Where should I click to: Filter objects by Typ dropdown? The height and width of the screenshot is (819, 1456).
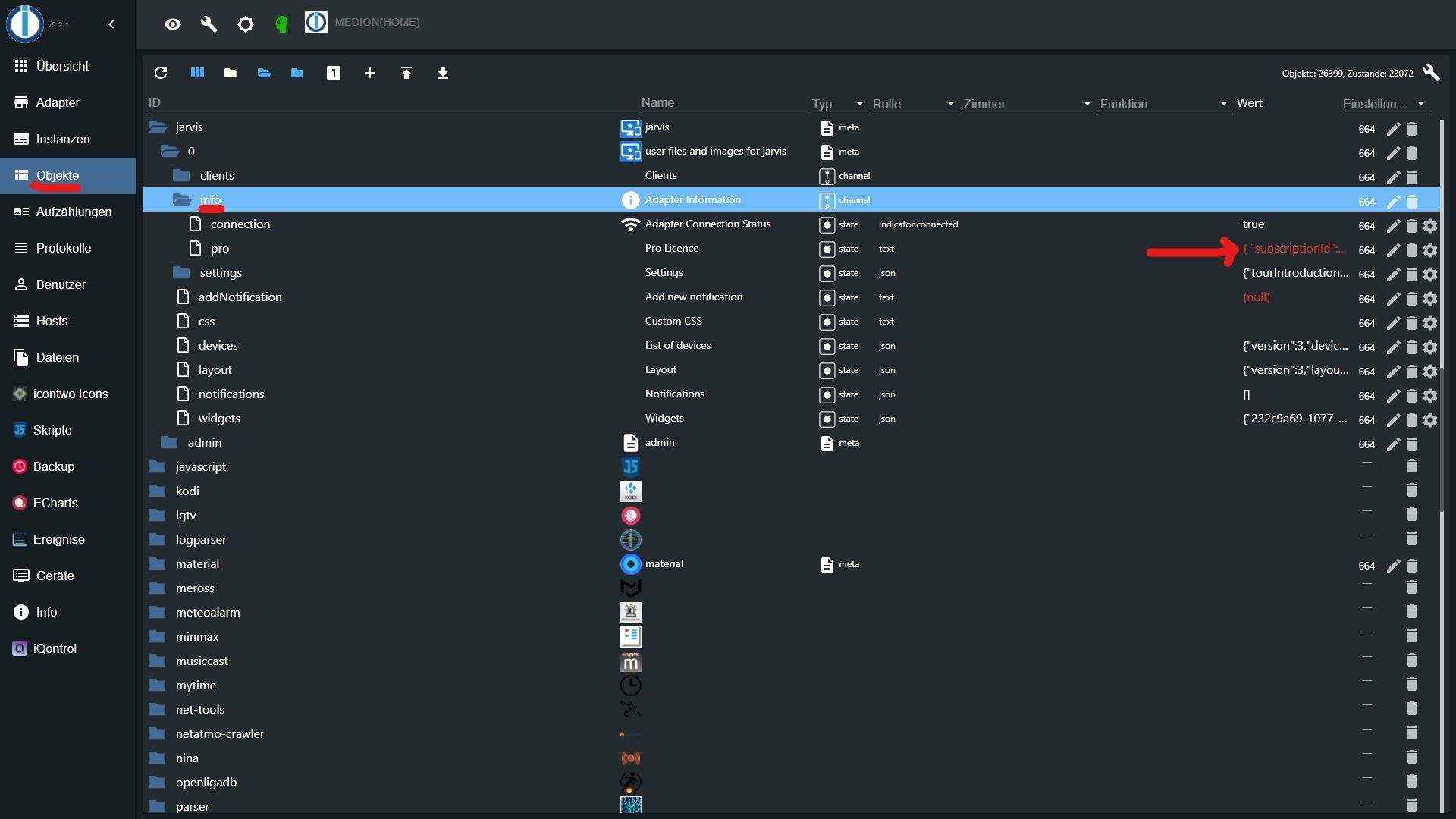pos(858,103)
